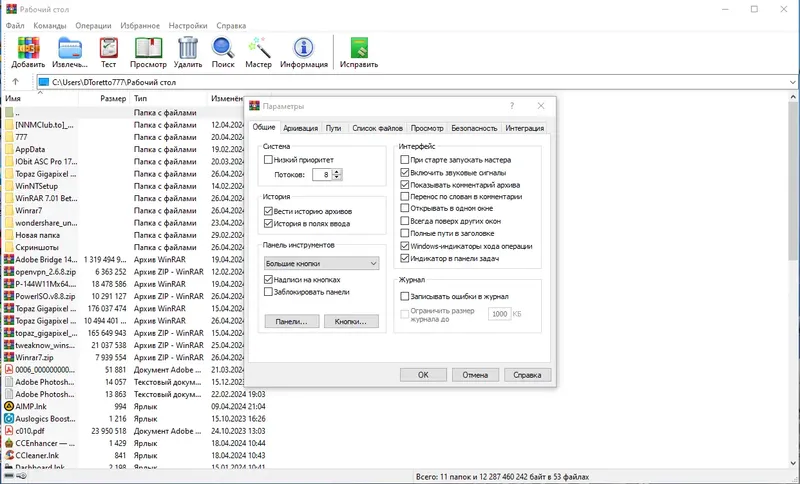This screenshot has width=800, height=484.
Task: Click the Справка button in dialog
Action: pyautogui.click(x=528, y=375)
